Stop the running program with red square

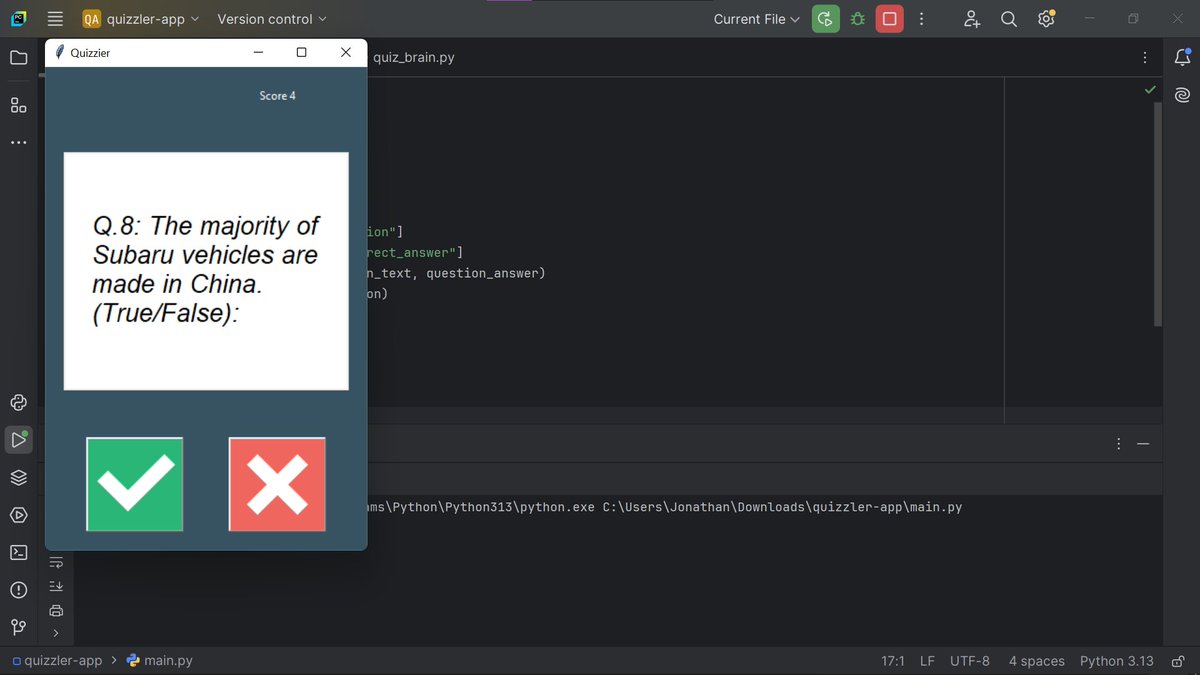tap(889, 19)
